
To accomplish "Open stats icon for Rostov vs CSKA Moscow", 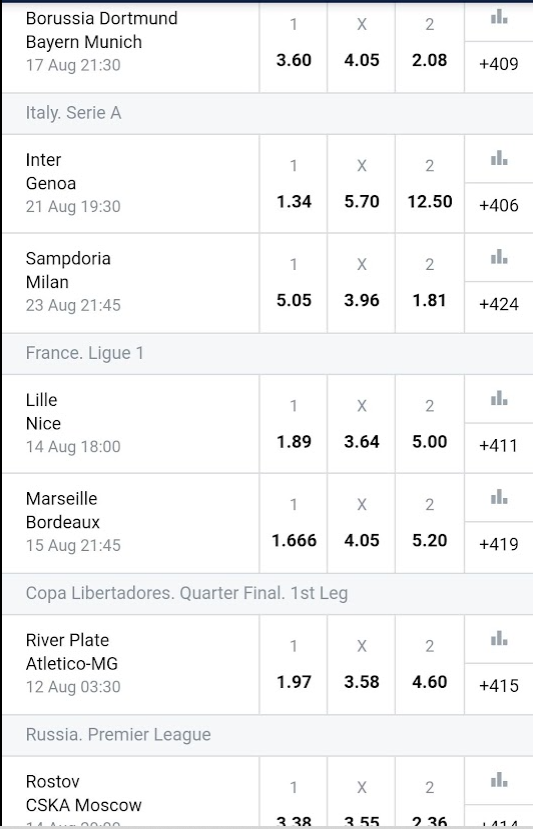I will pyautogui.click(x=499, y=780).
